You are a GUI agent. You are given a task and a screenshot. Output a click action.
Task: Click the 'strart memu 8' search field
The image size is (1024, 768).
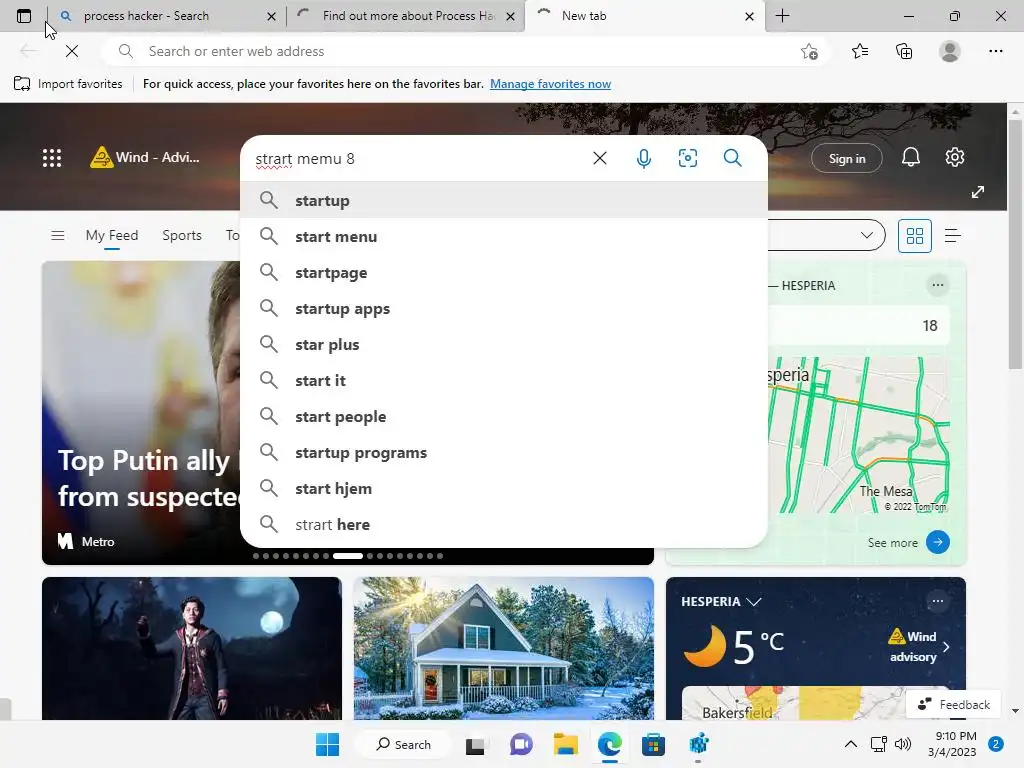click(418, 159)
